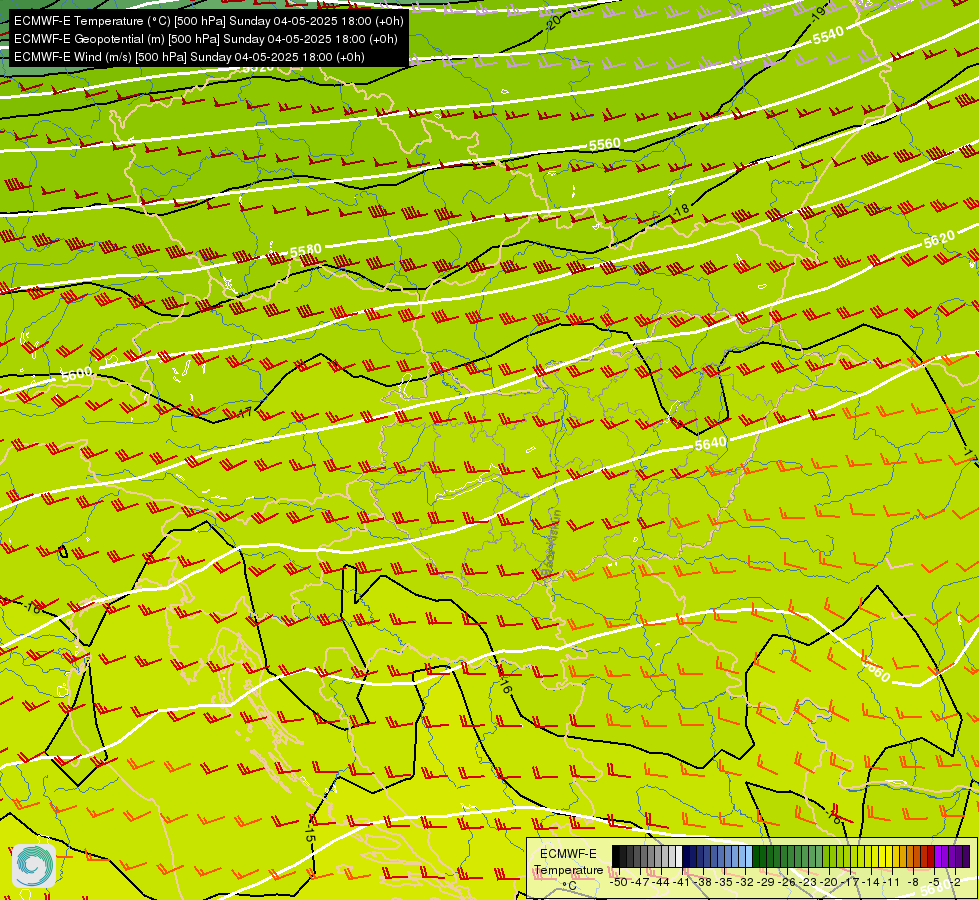This screenshot has height=900, width=979.
Task: Pick the lightest sky-blue legend swatch
Action: (x=749, y=856)
